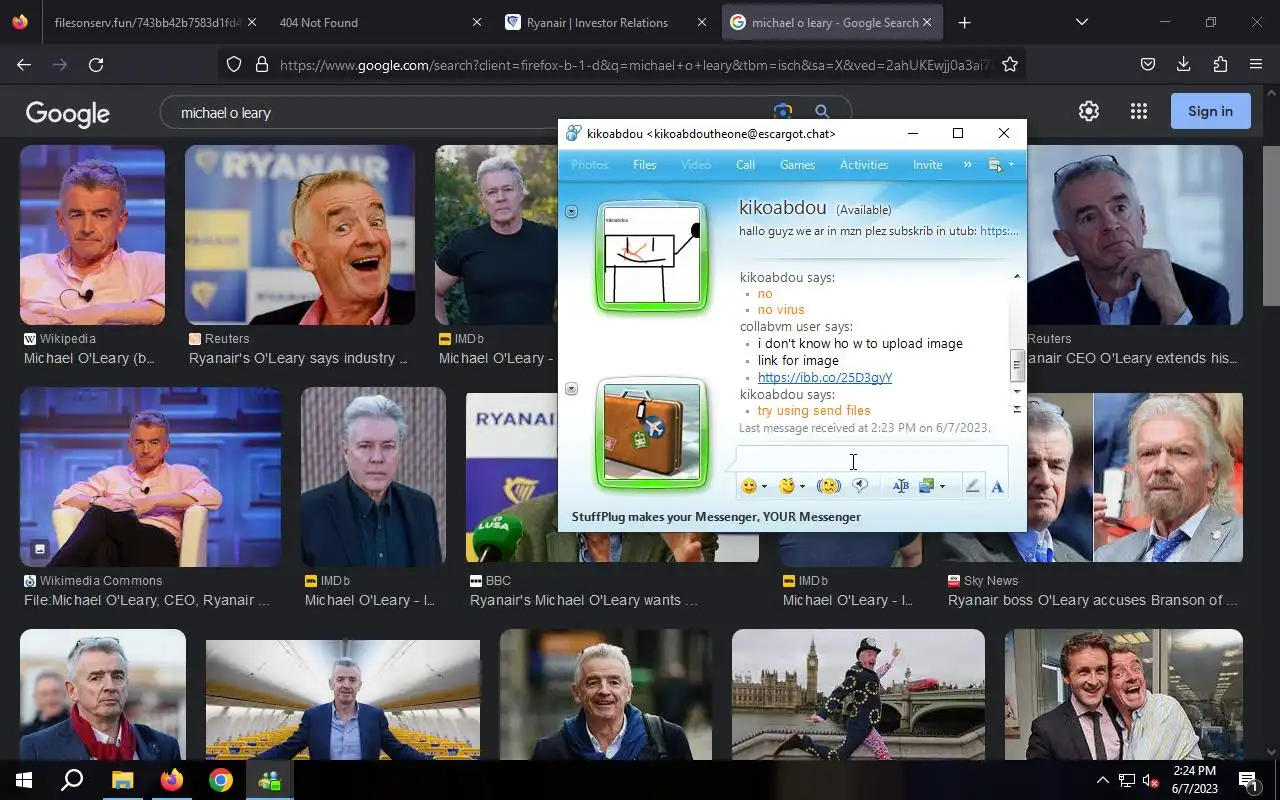
Task: Open the ibb.co link in chat
Action: (x=824, y=377)
